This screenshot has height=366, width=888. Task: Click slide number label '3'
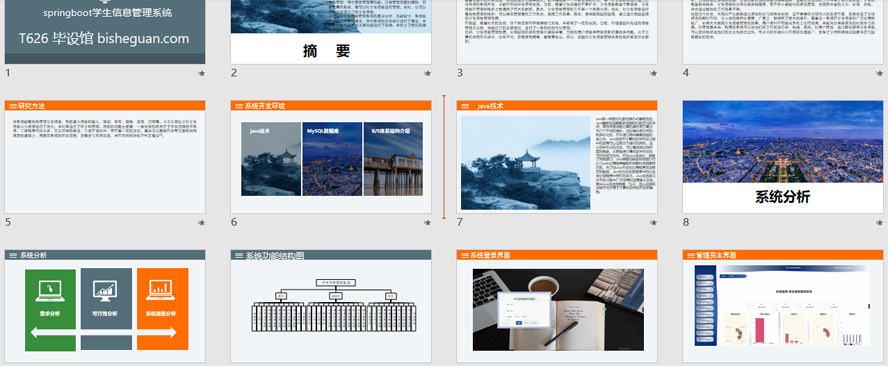point(459,73)
